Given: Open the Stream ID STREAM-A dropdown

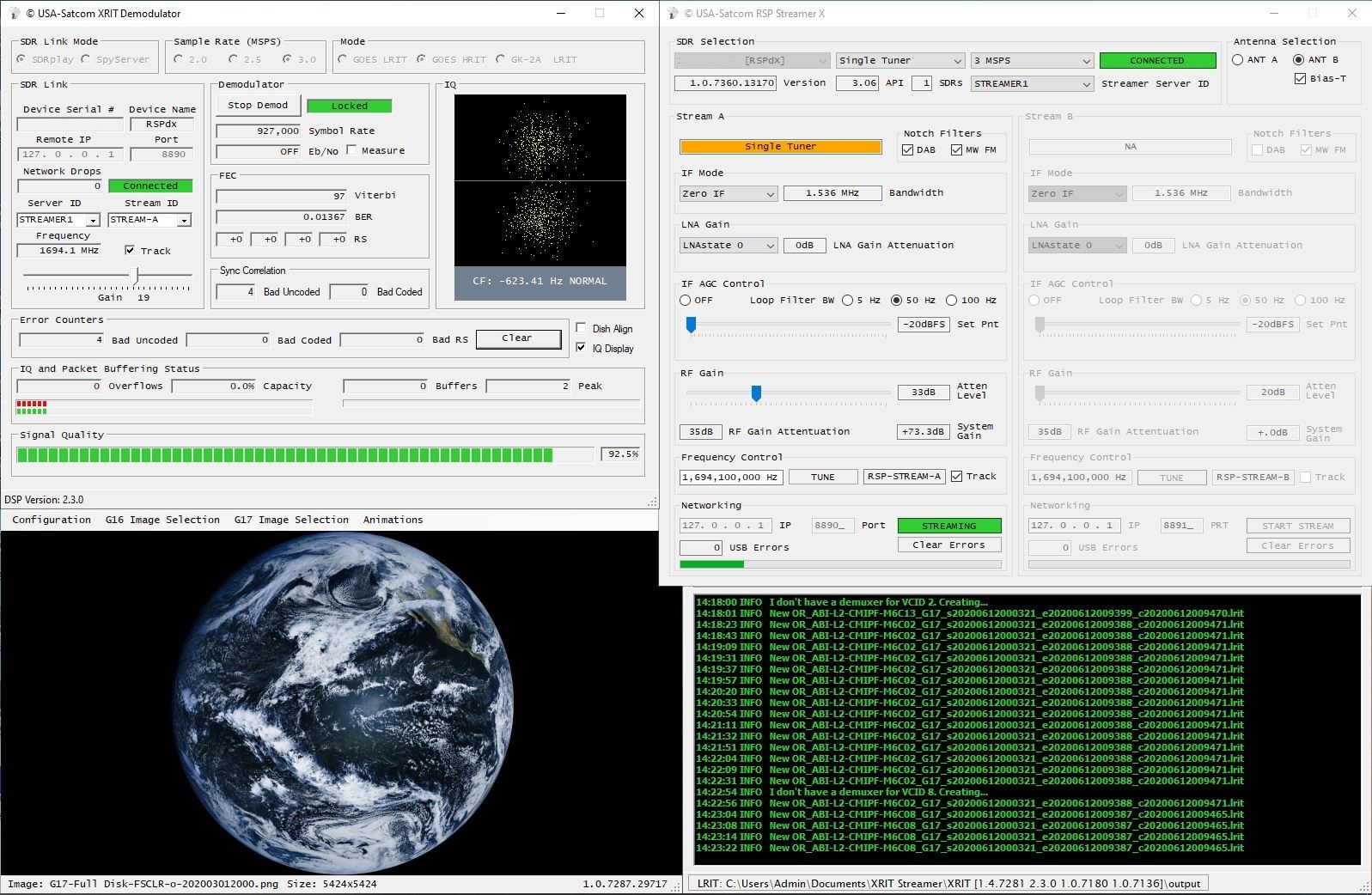Looking at the screenshot, I should click(x=184, y=220).
